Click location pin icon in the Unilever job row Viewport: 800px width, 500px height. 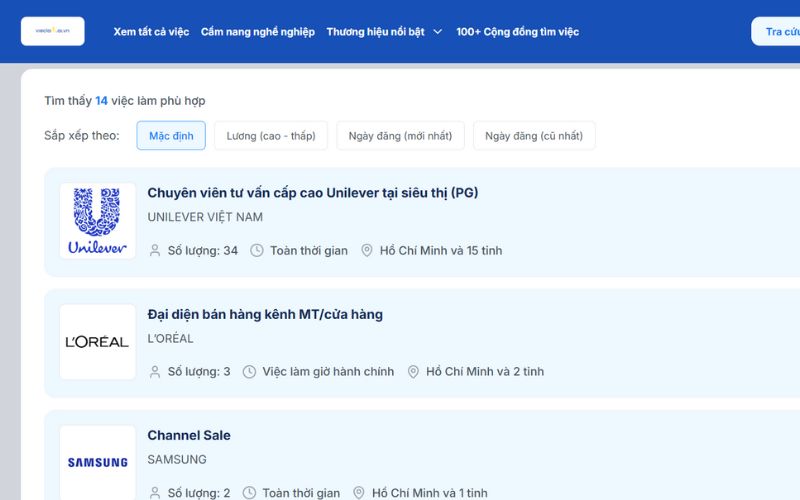click(366, 251)
